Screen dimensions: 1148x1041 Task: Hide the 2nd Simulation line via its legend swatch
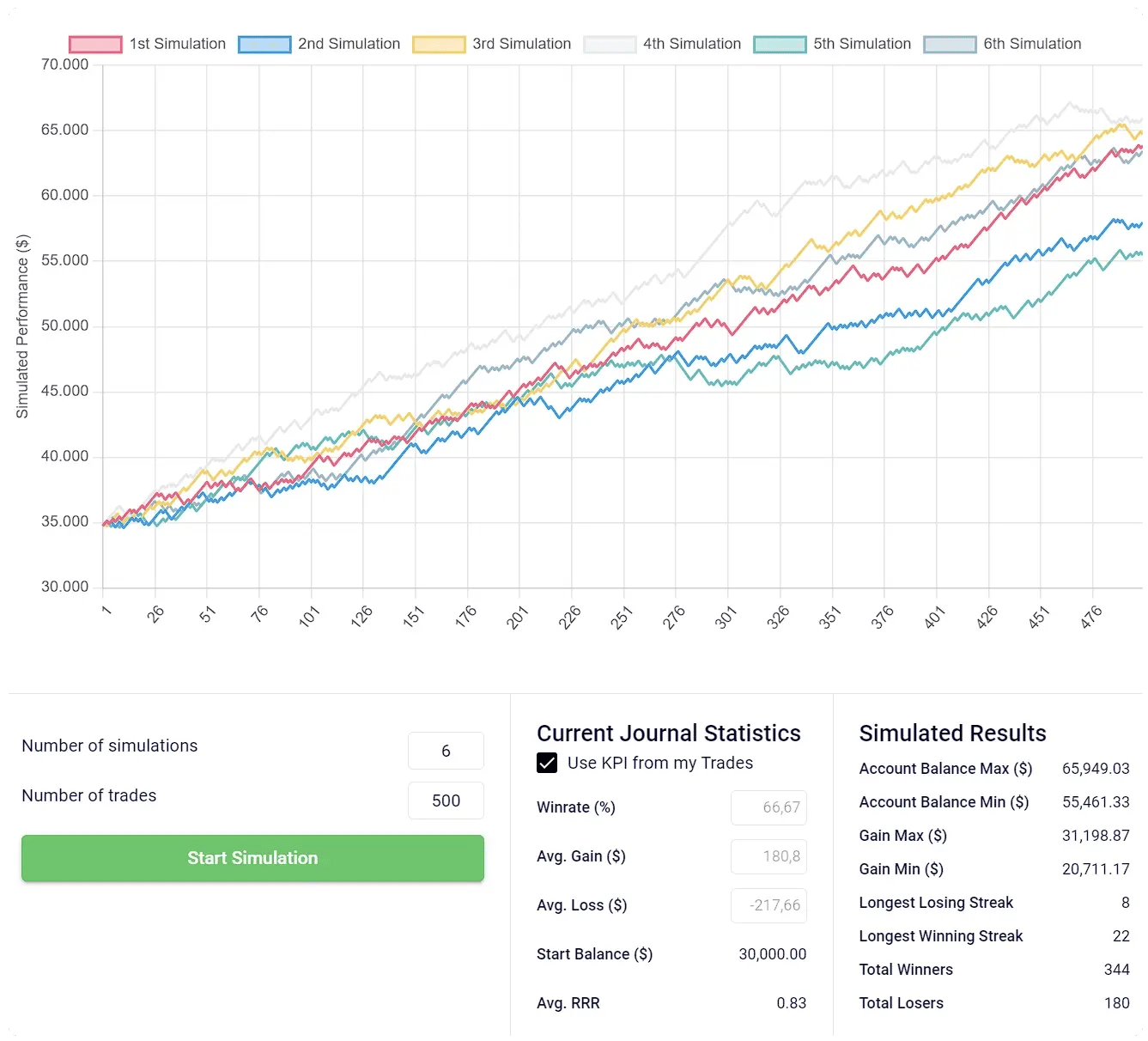pyautogui.click(x=264, y=45)
